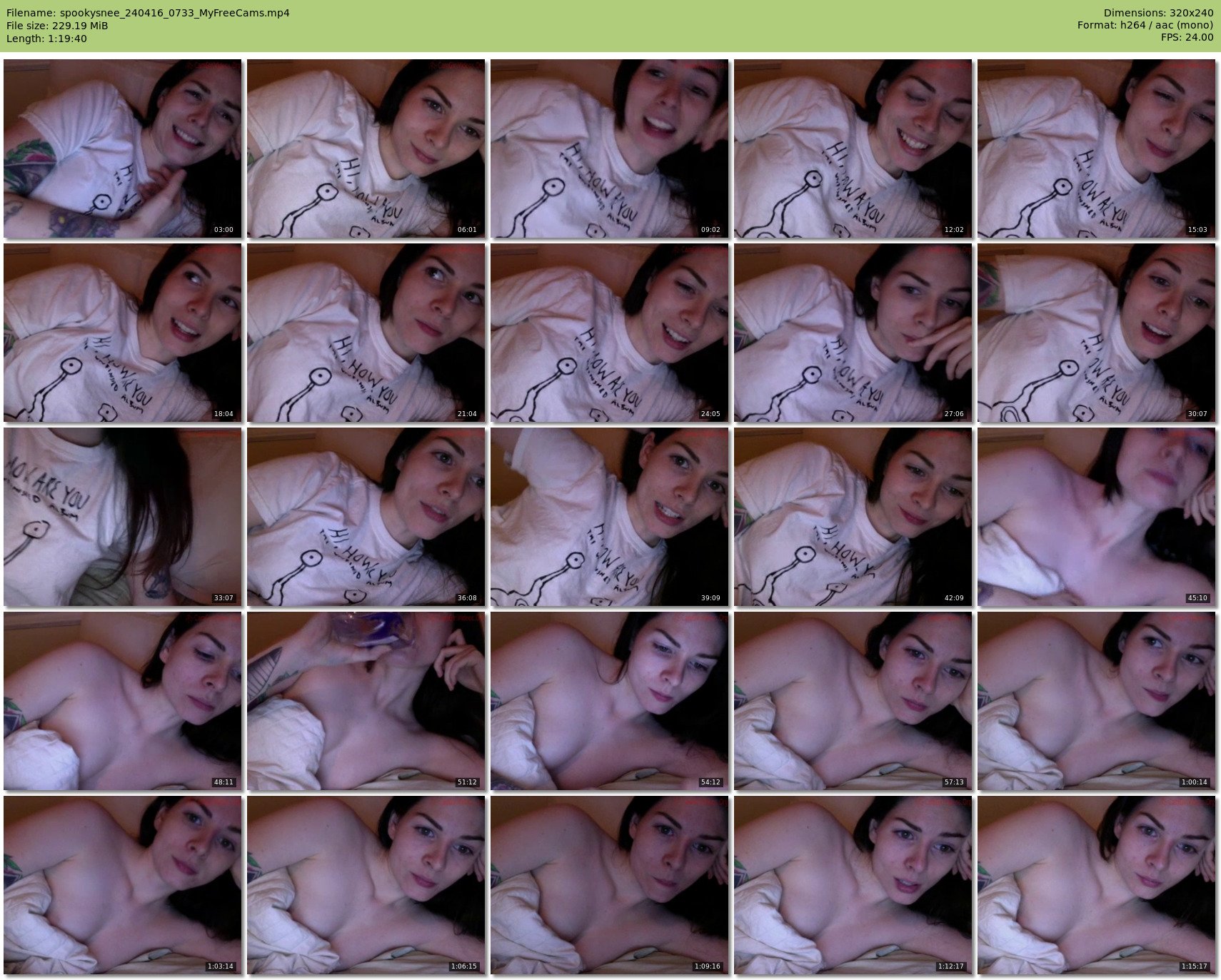Click the thumbnail timestamped 1:03:14
The image size is (1221, 980).
click(x=122, y=885)
